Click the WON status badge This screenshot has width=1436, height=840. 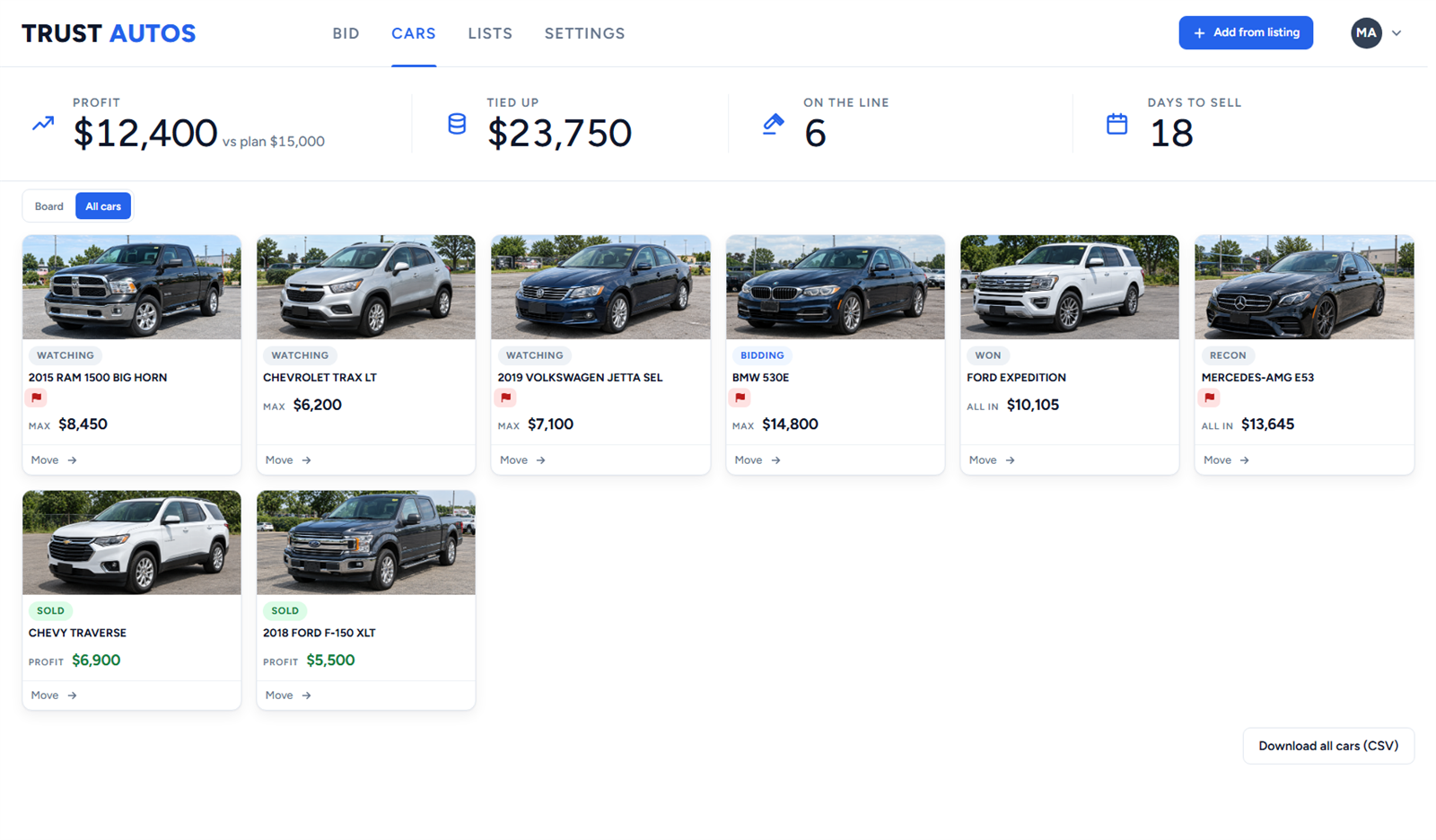pos(988,355)
